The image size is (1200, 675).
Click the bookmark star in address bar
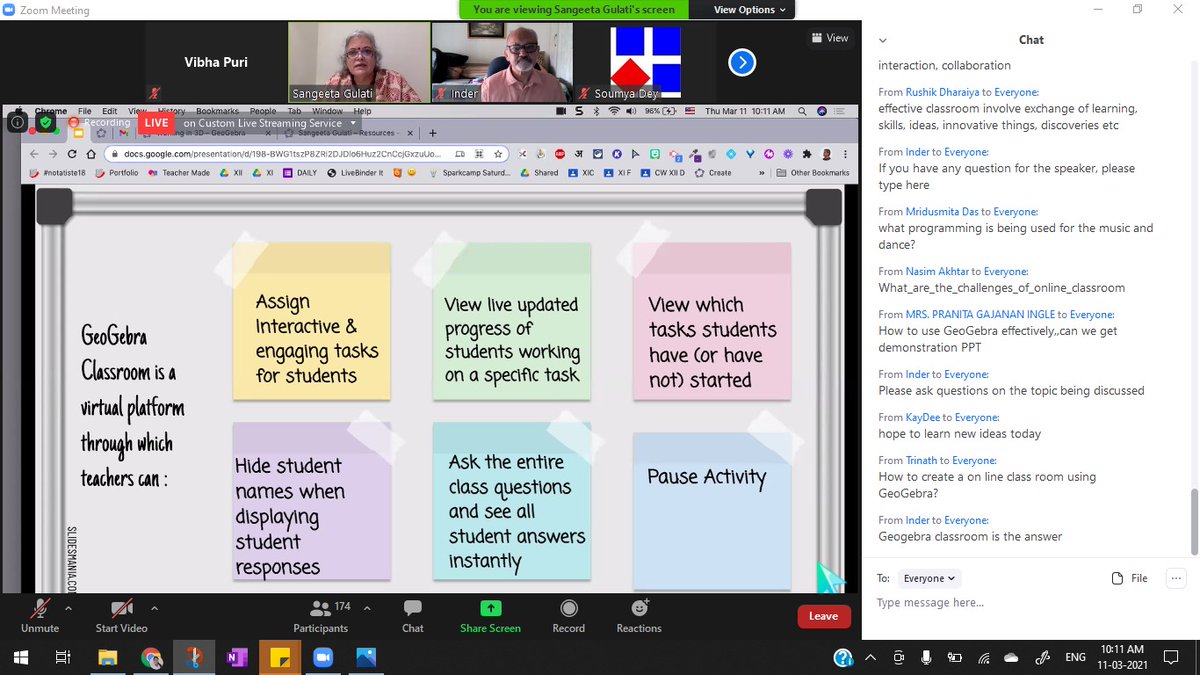(498, 154)
